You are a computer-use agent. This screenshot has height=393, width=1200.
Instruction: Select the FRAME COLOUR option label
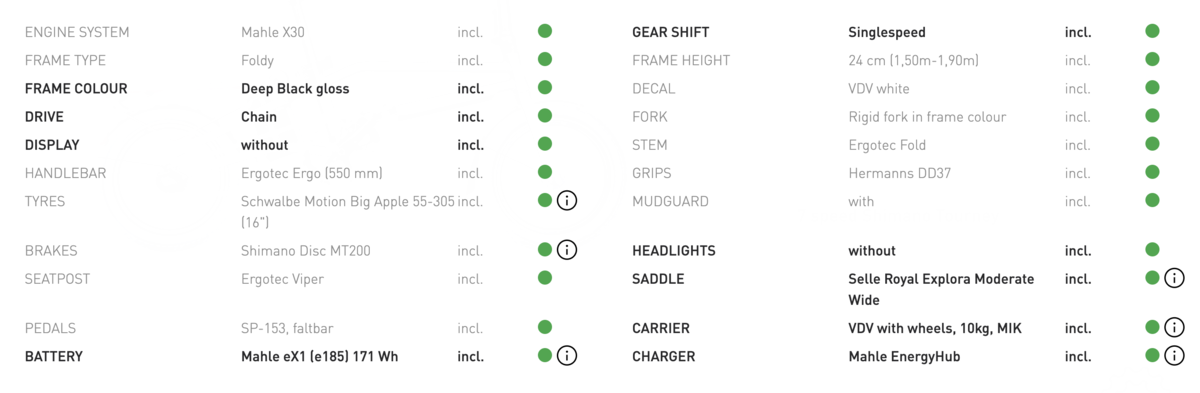76,88
